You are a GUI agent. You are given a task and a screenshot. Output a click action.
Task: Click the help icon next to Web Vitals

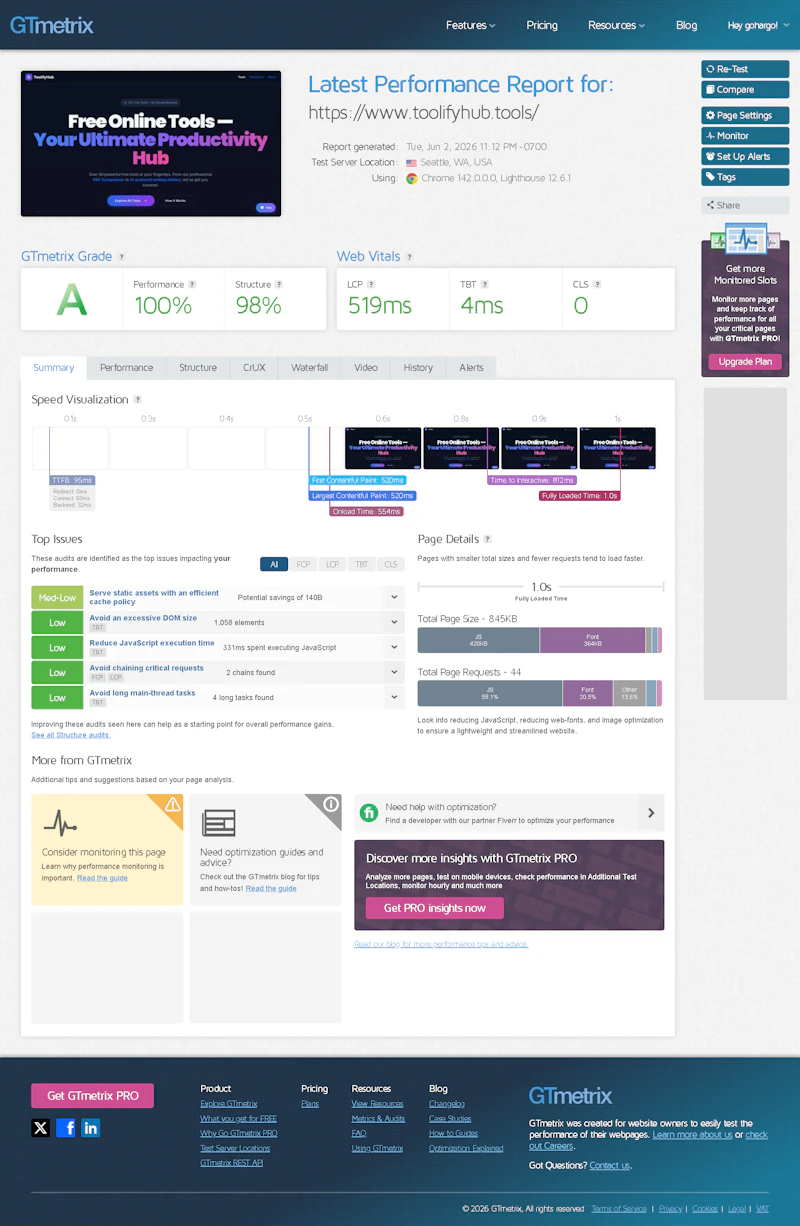[409, 257]
